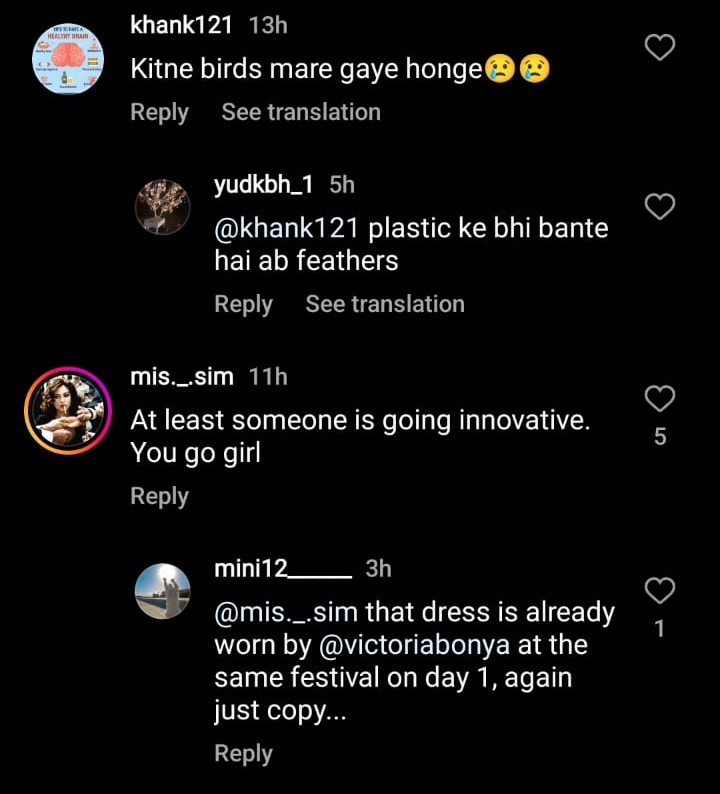
Task: View the 5 likes count on mis._.sim's comment
Action: 660,437
